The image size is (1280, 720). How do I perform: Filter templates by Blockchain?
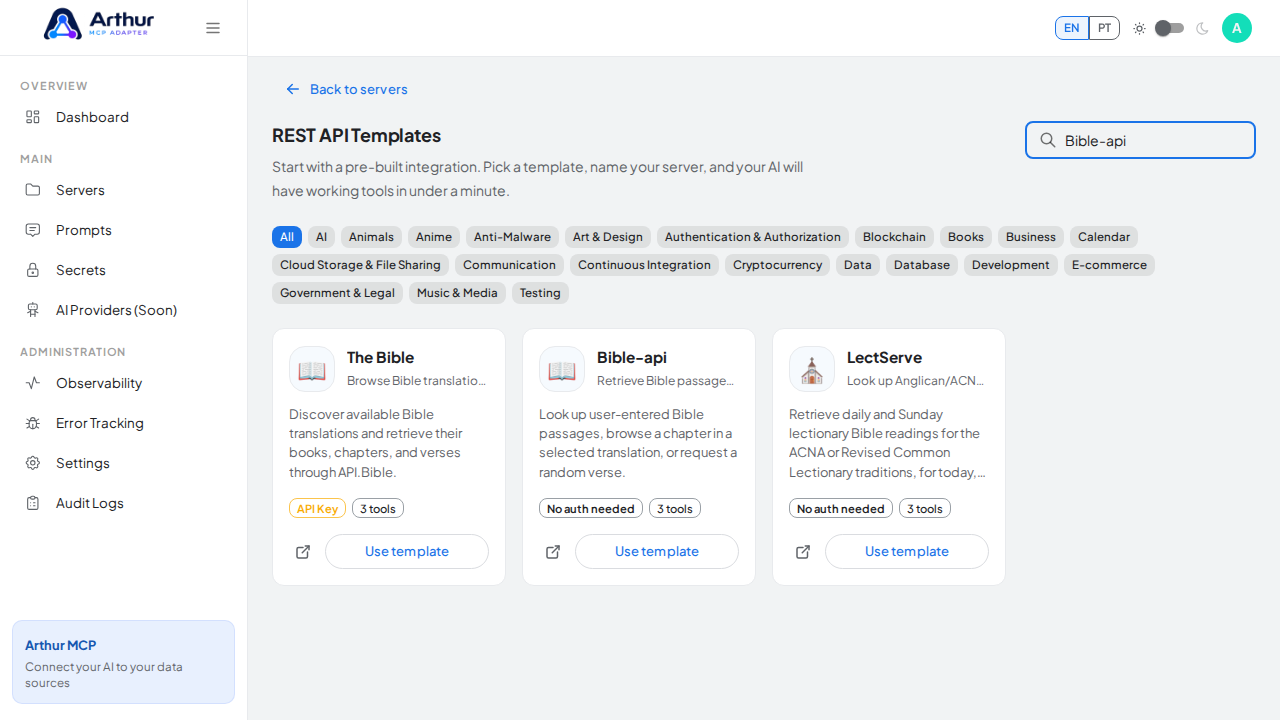[x=894, y=237]
